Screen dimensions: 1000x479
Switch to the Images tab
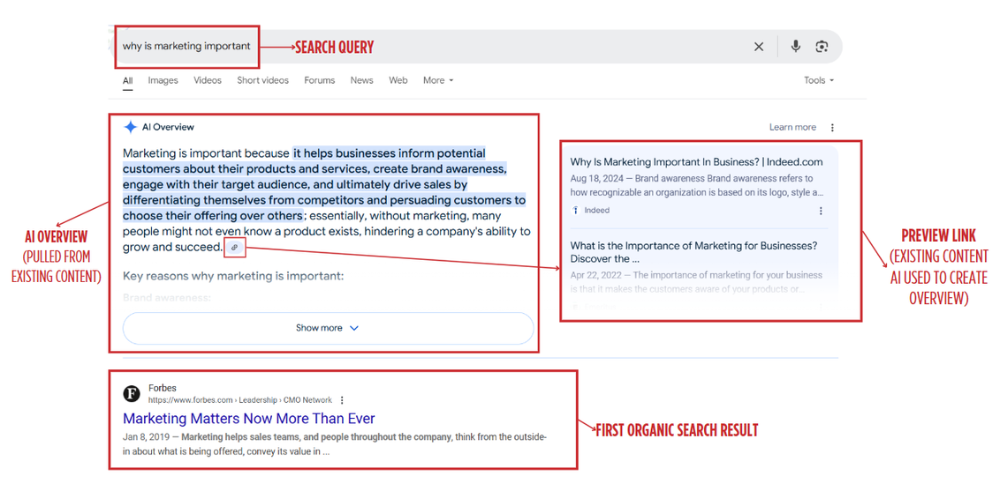[163, 81]
